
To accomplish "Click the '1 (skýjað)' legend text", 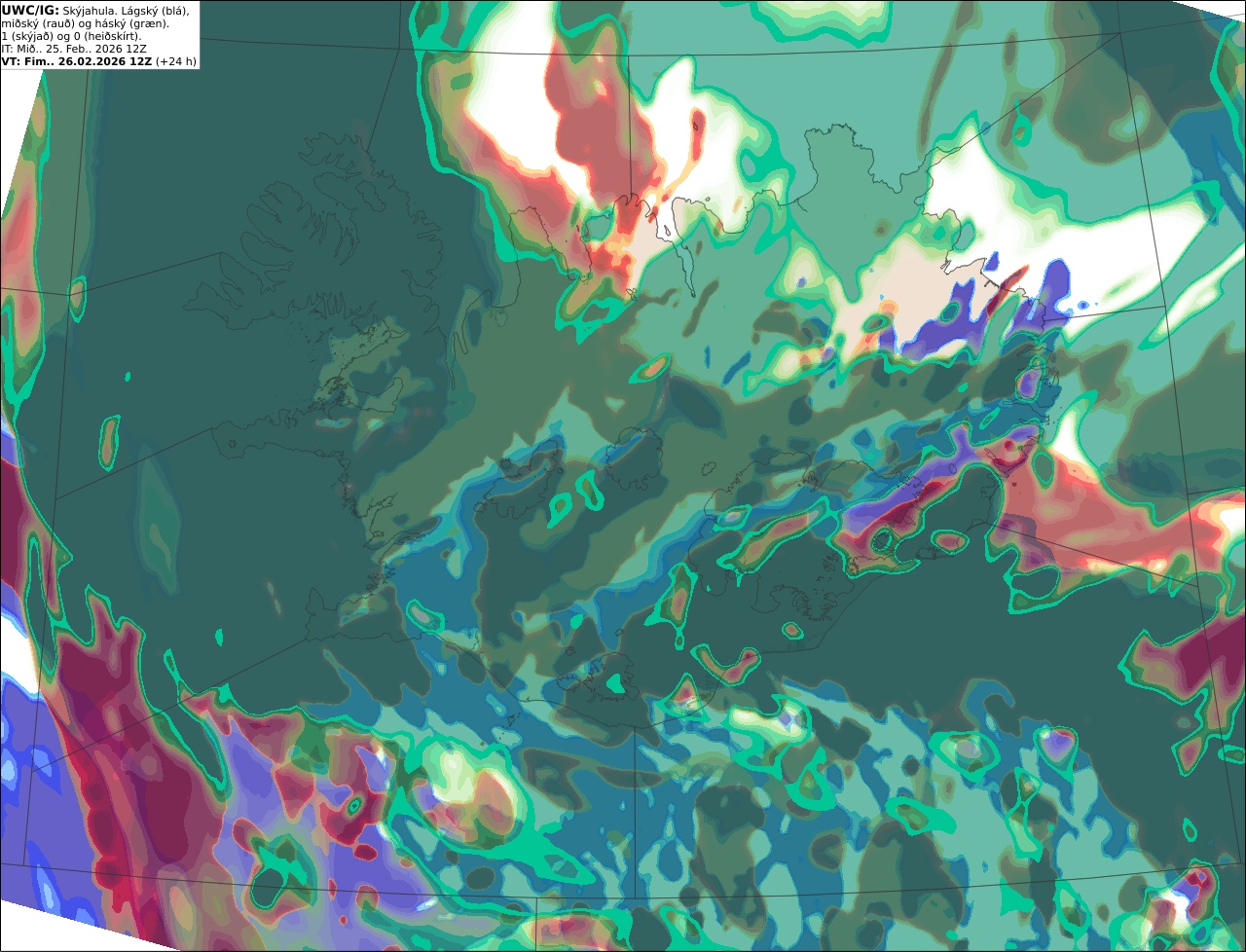I will (x=27, y=37).
